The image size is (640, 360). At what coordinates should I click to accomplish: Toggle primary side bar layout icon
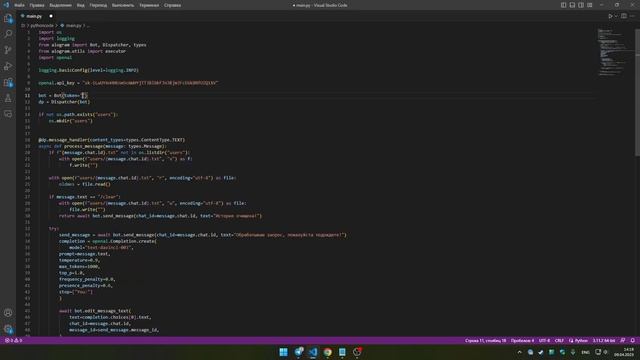(563, 5)
